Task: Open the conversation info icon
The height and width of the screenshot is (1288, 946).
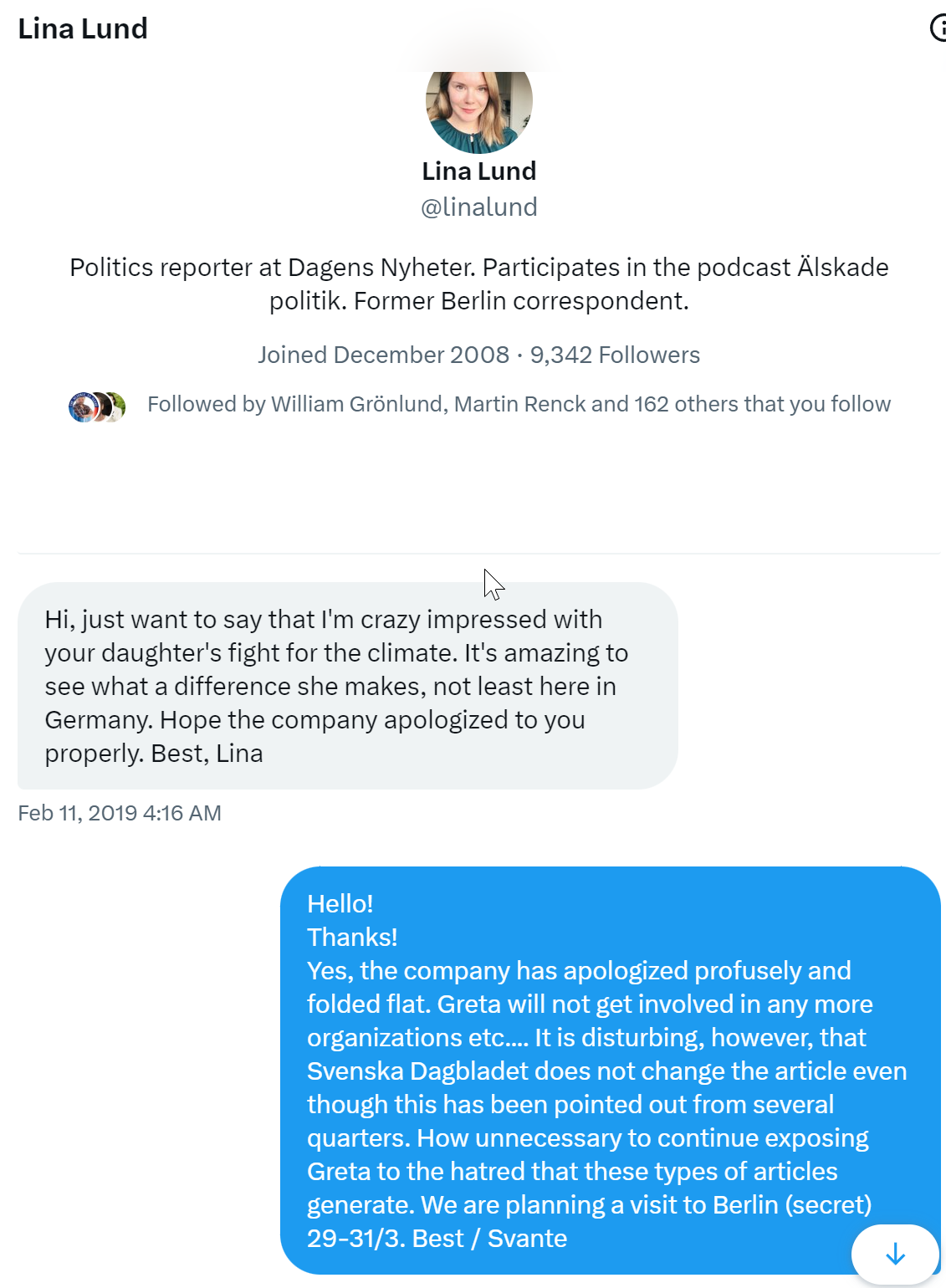Action: (938, 28)
